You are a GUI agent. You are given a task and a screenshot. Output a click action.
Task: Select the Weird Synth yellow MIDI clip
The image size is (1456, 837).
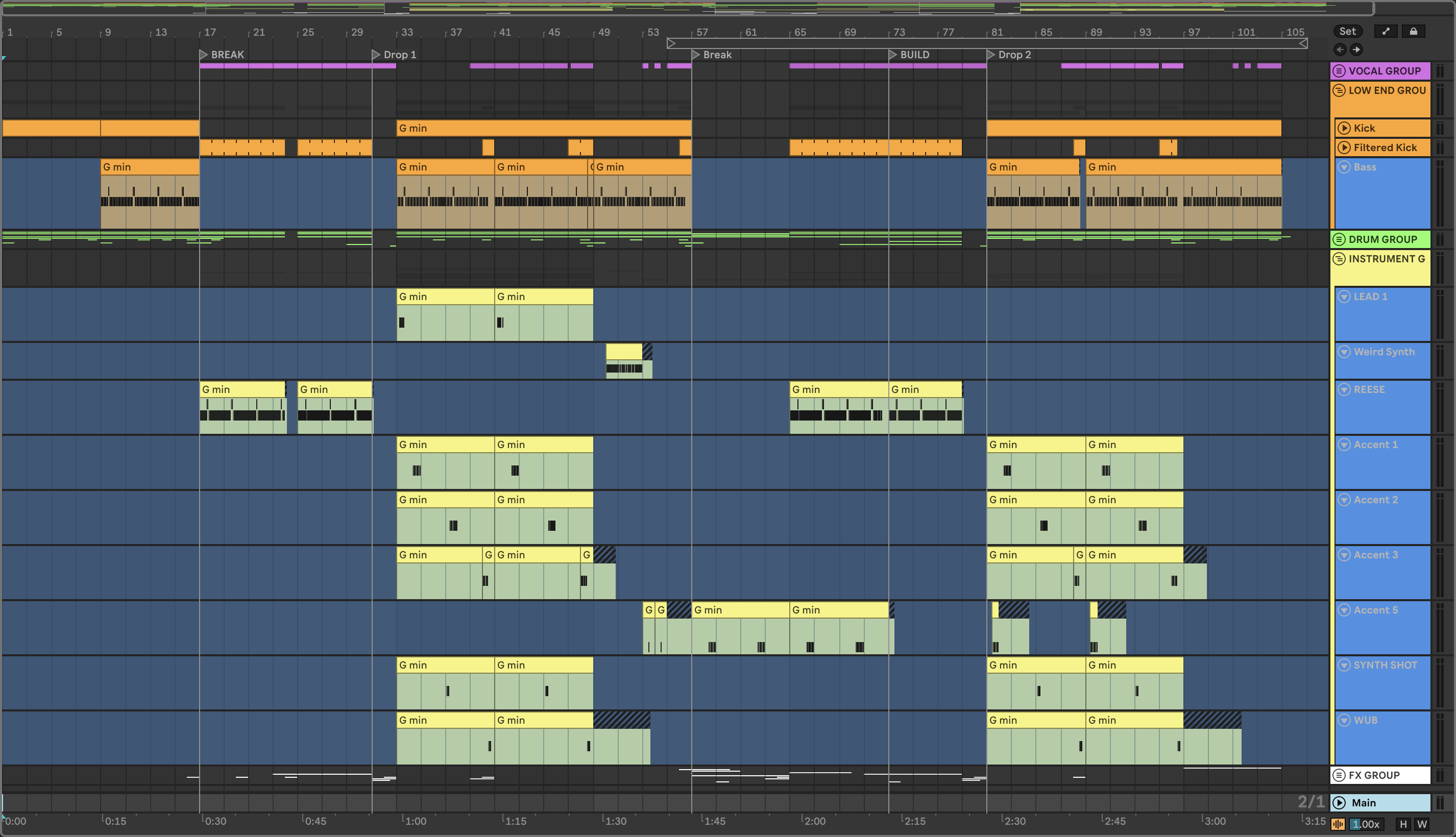pyautogui.click(x=624, y=351)
